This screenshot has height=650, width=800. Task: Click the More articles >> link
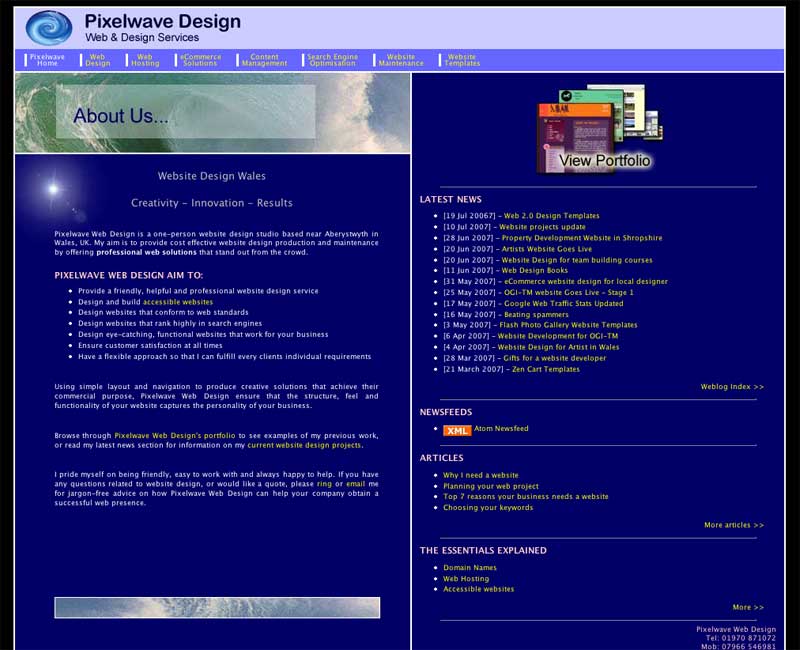734,525
